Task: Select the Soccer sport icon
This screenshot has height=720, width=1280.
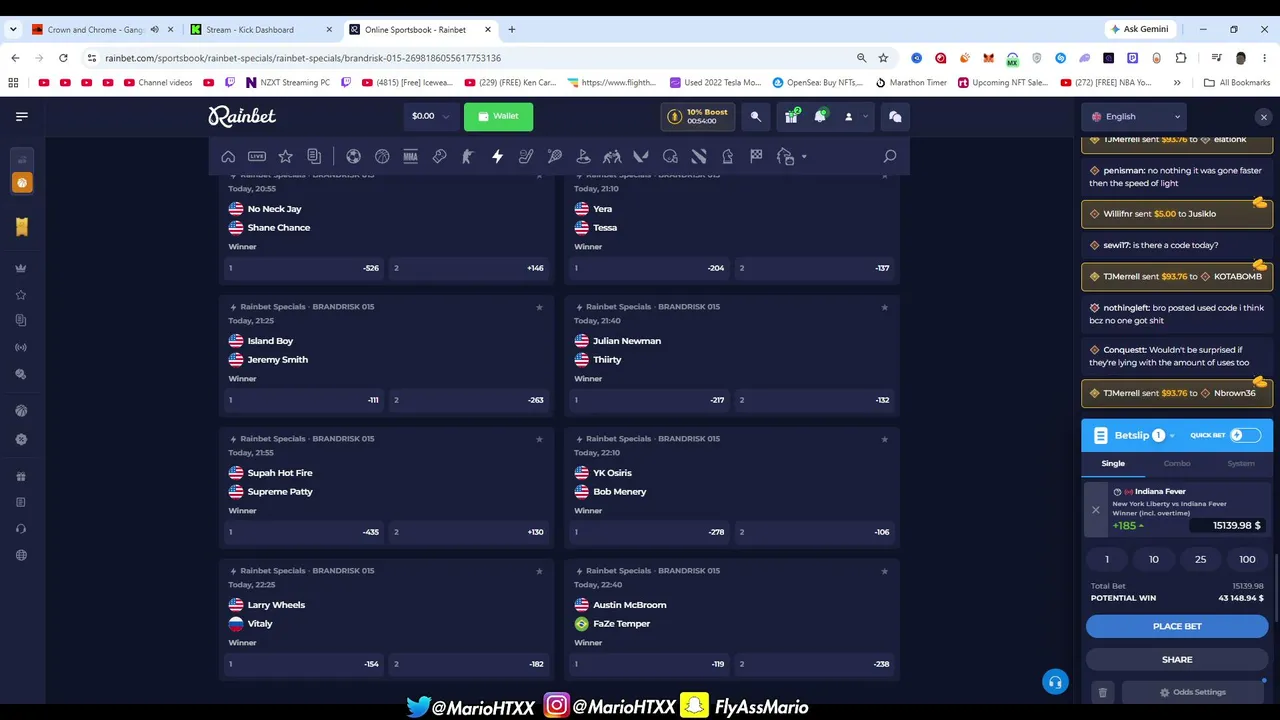Action: click(353, 156)
